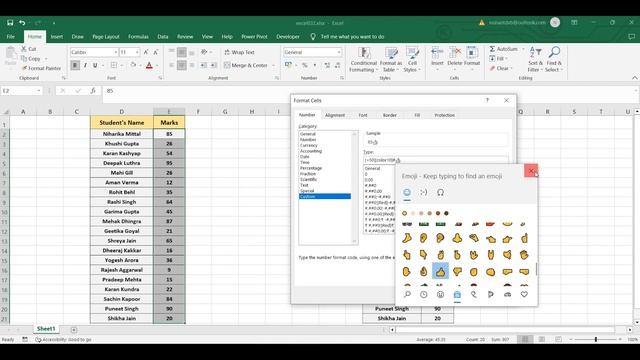The image size is (640, 360).
Task: Open Font tab in Format Cells dialog
Action: (x=363, y=115)
